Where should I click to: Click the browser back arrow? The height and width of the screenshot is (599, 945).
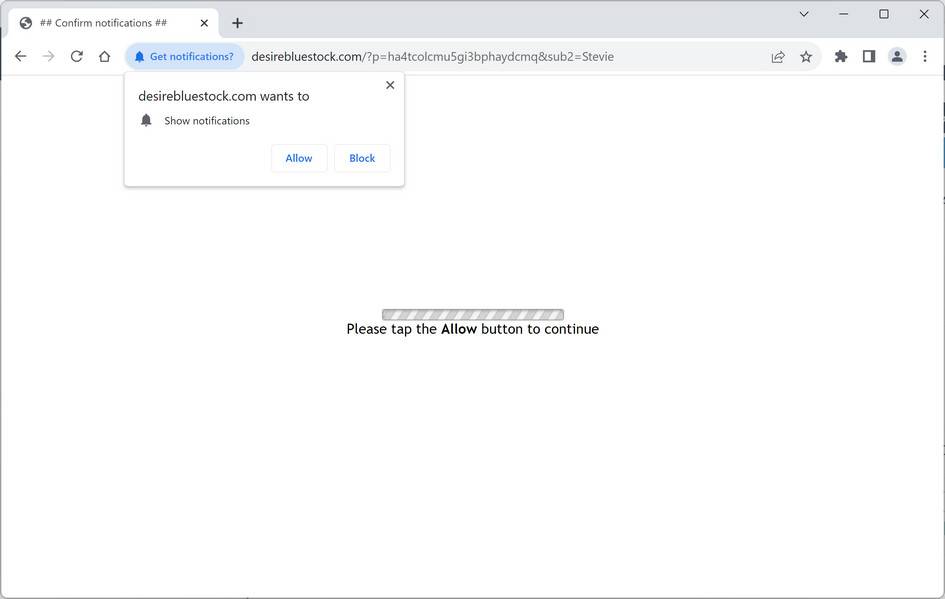pyautogui.click(x=20, y=56)
